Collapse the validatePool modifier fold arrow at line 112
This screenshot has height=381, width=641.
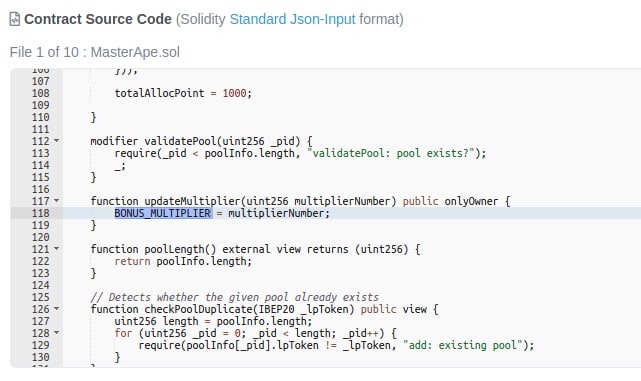tap(57, 141)
